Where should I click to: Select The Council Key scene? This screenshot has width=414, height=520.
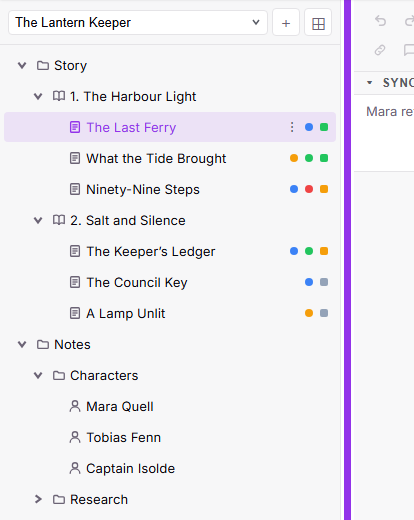click(x=170, y=282)
